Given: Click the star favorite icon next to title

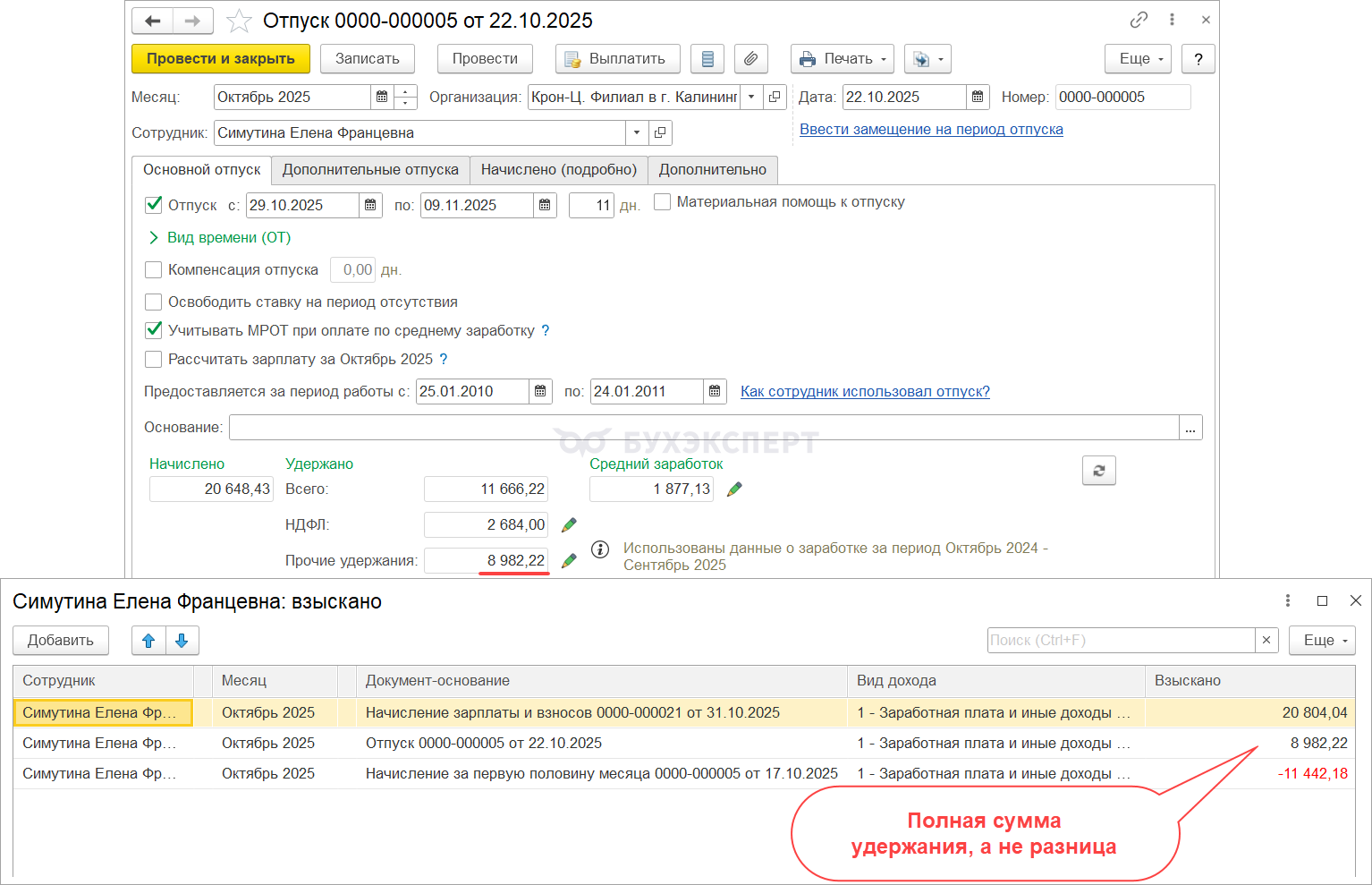Looking at the screenshot, I should 239,21.
